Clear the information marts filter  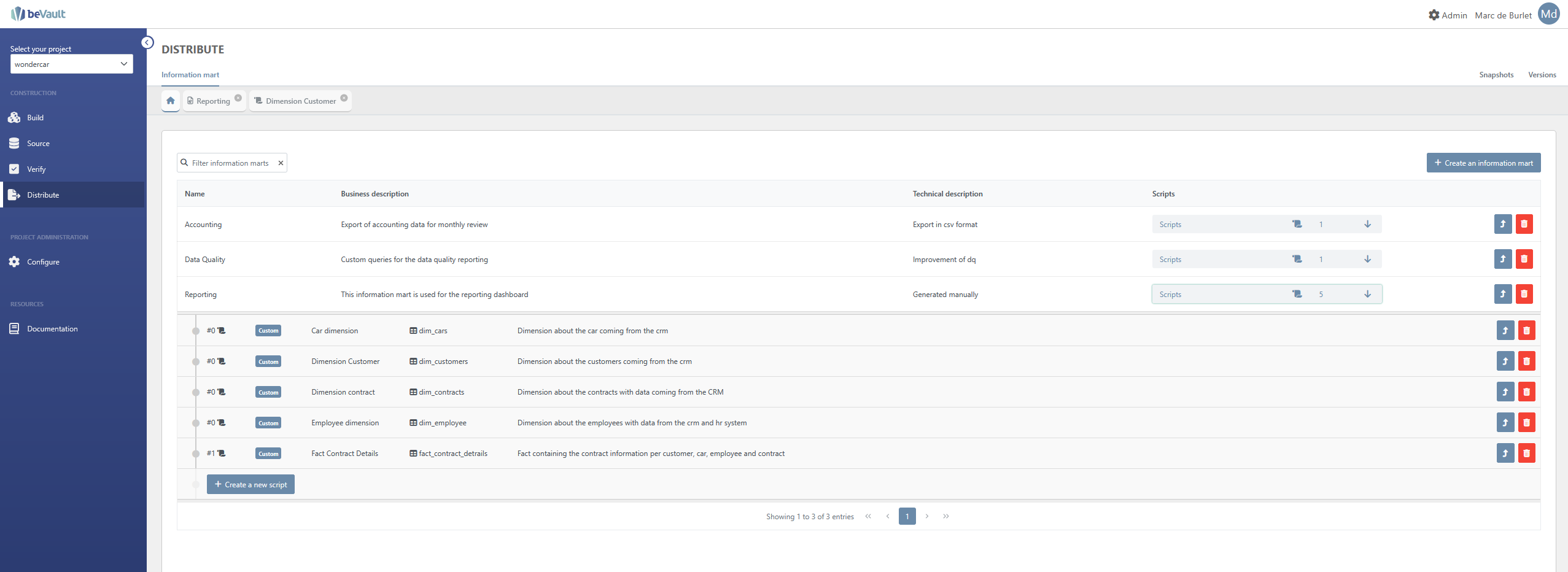pyautogui.click(x=281, y=163)
